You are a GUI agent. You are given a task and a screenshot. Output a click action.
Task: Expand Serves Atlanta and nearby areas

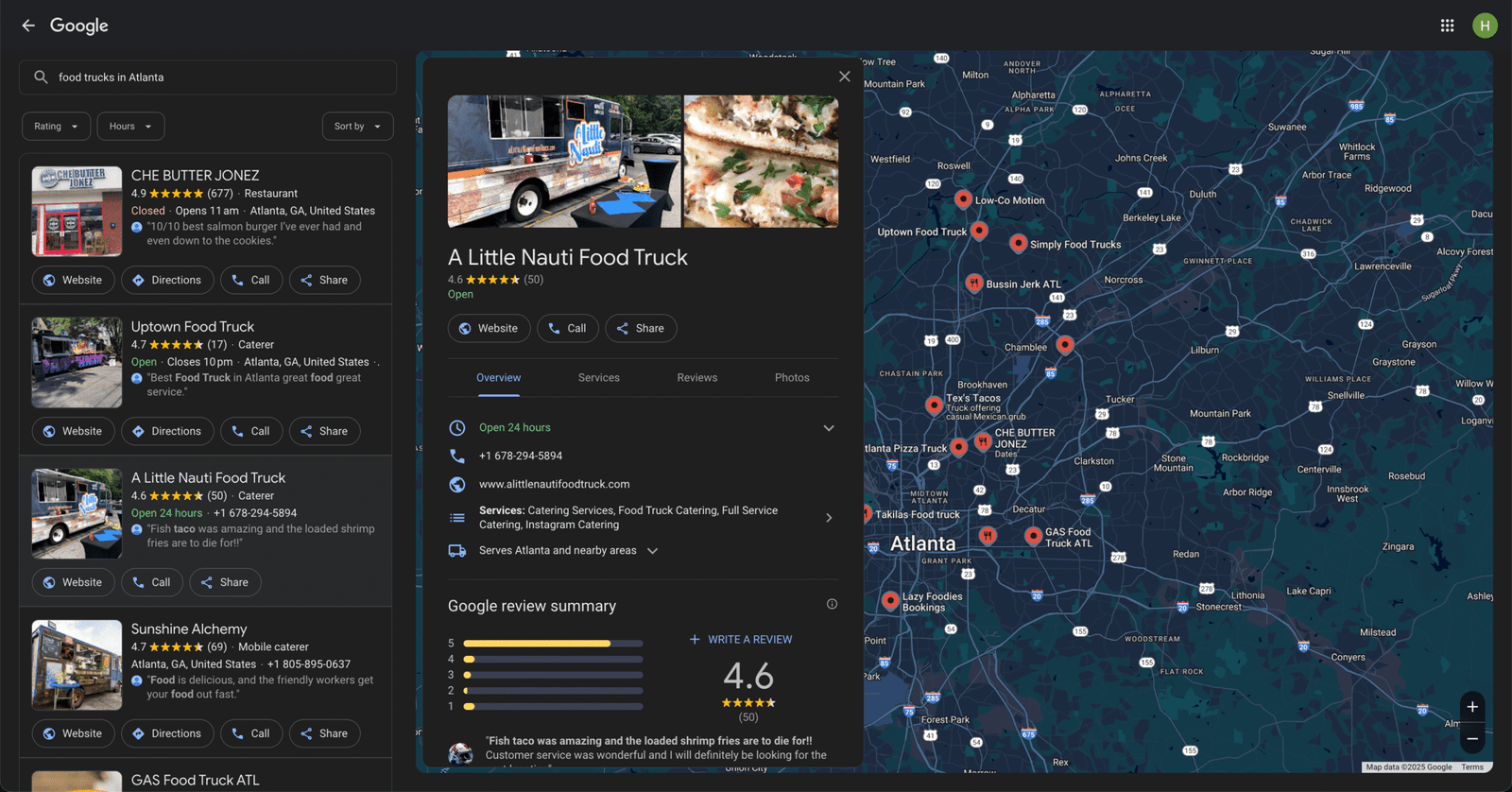[x=652, y=551]
